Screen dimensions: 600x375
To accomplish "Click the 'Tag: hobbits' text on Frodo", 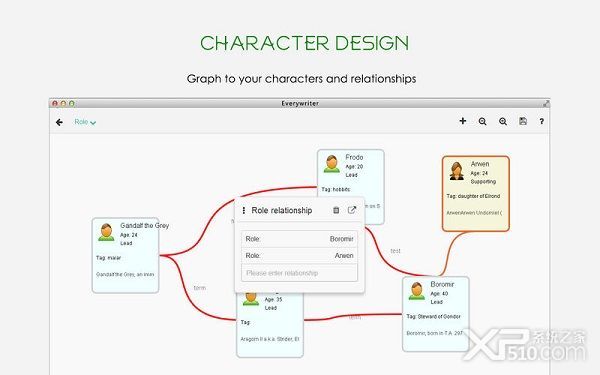I will point(336,189).
